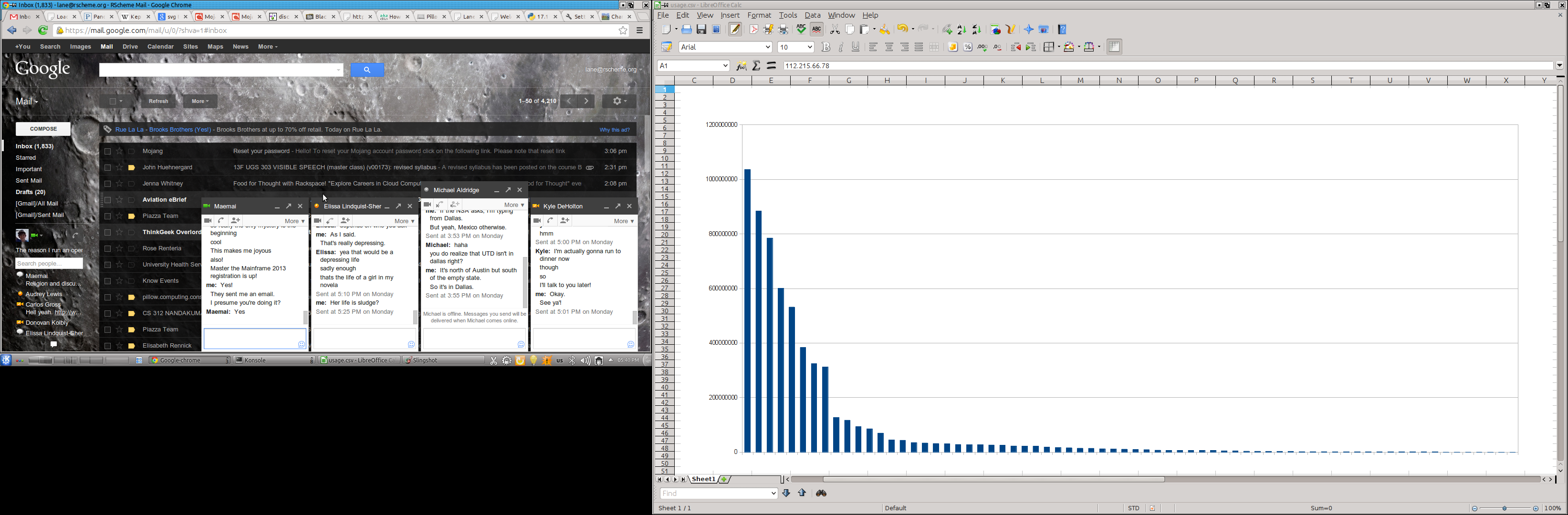Expand Borders dropdown arrow
This screenshot has width=1568, height=515.
click(x=1058, y=47)
